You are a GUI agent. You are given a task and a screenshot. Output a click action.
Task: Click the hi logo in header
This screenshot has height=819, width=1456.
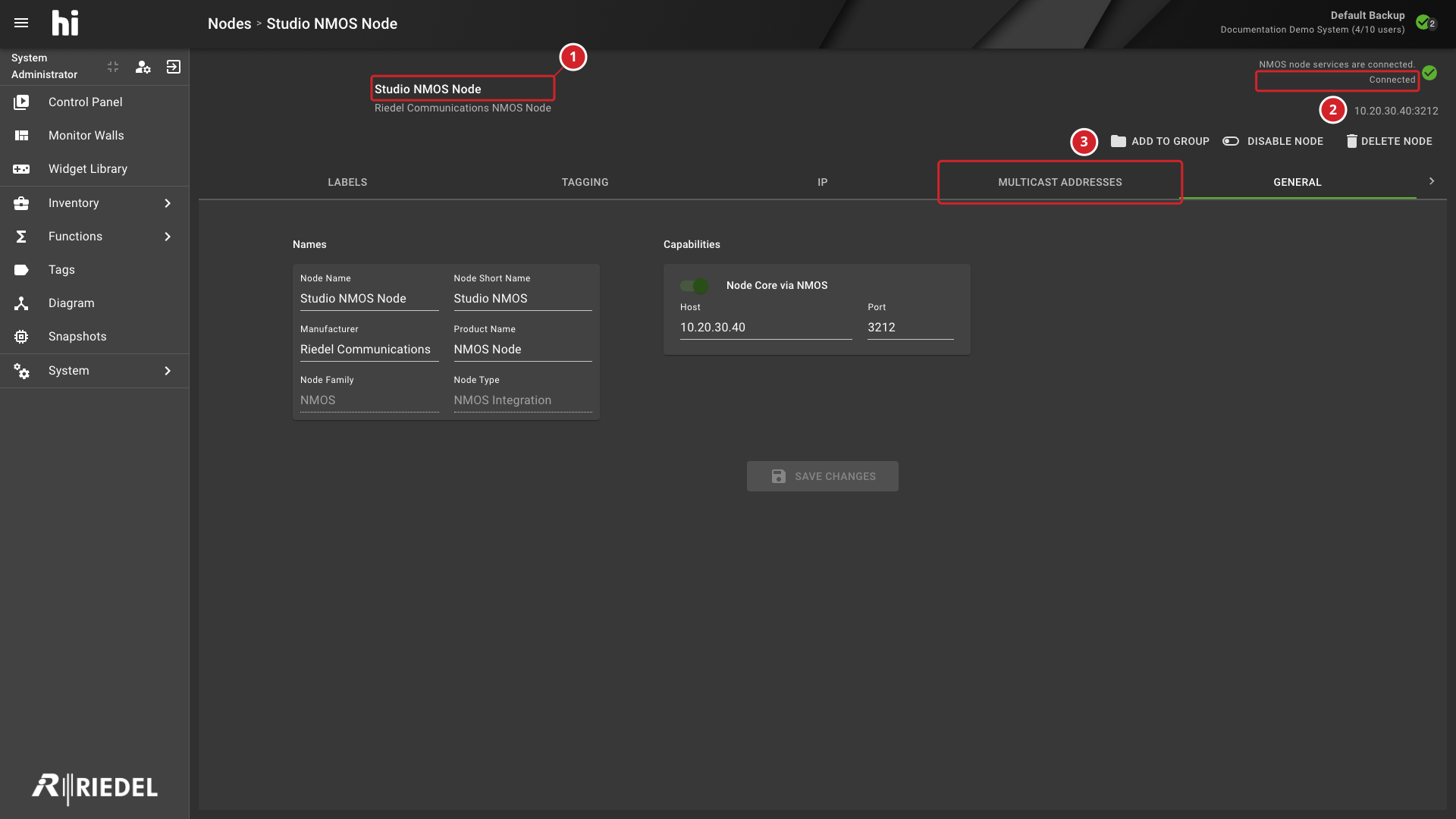[x=65, y=23]
